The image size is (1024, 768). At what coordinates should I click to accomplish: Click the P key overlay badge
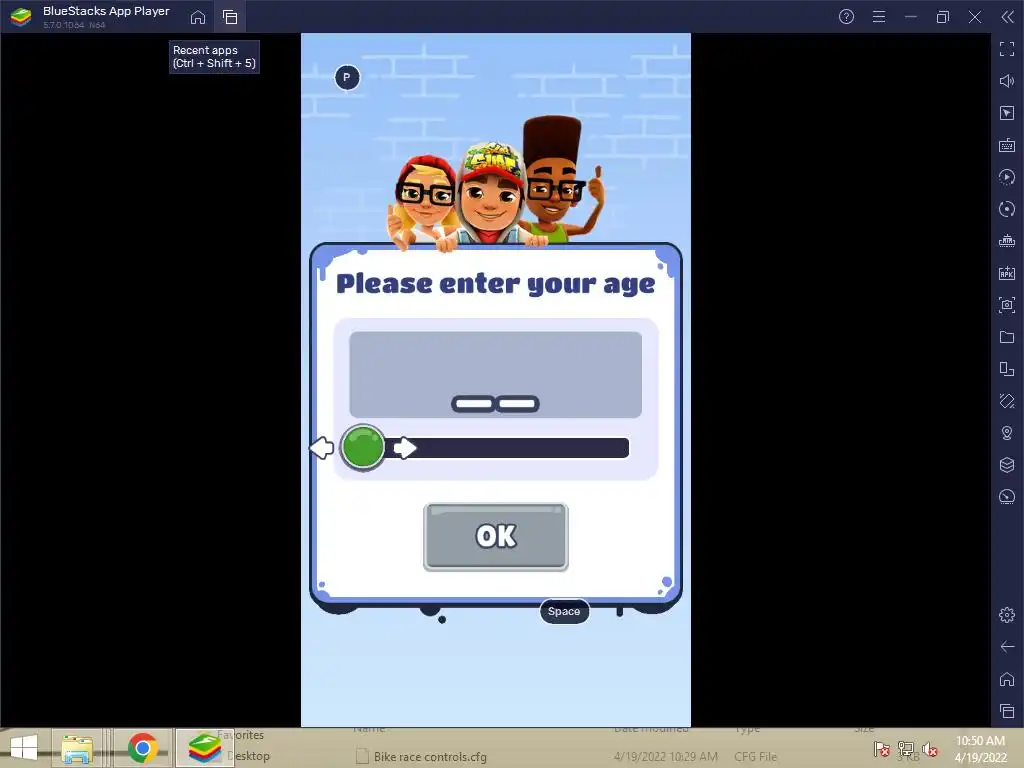[347, 77]
